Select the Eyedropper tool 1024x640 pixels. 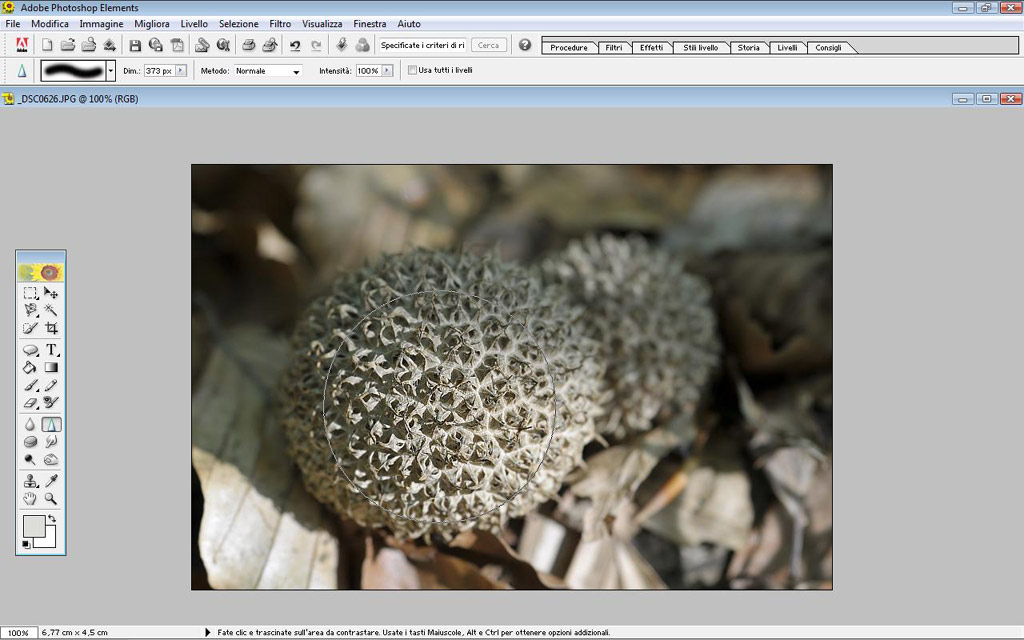51,481
